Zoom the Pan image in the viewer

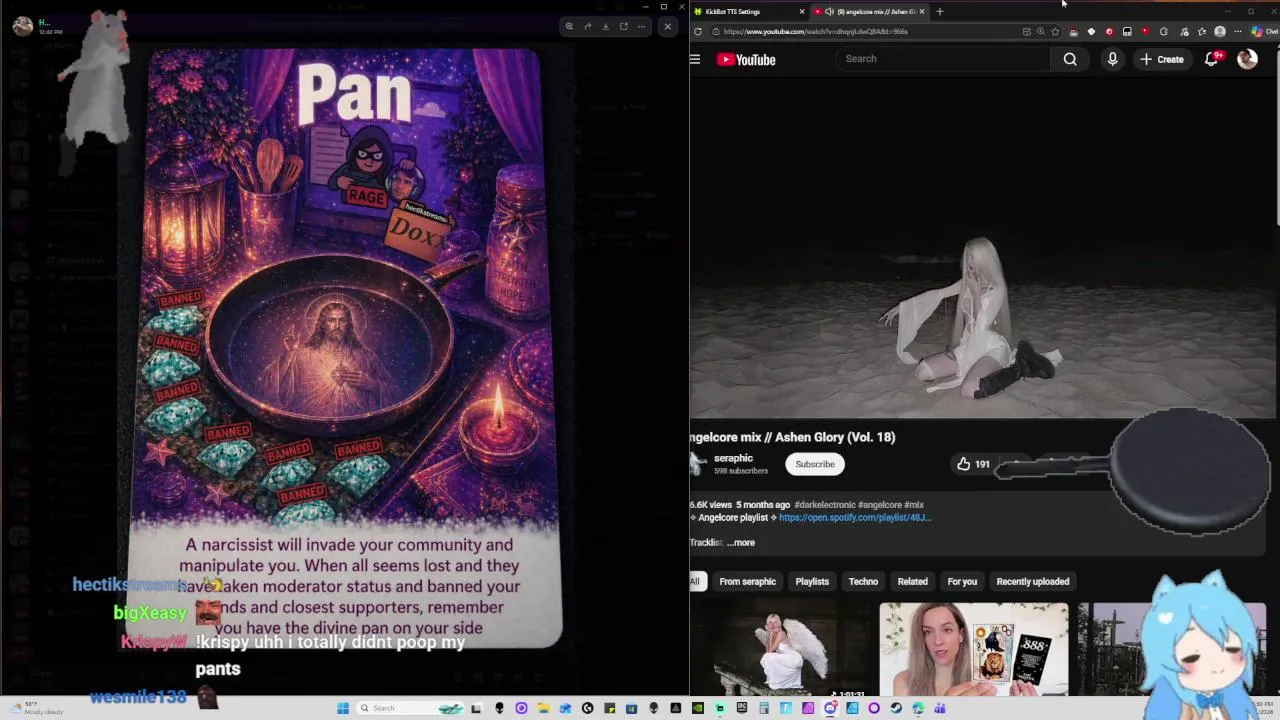(569, 26)
